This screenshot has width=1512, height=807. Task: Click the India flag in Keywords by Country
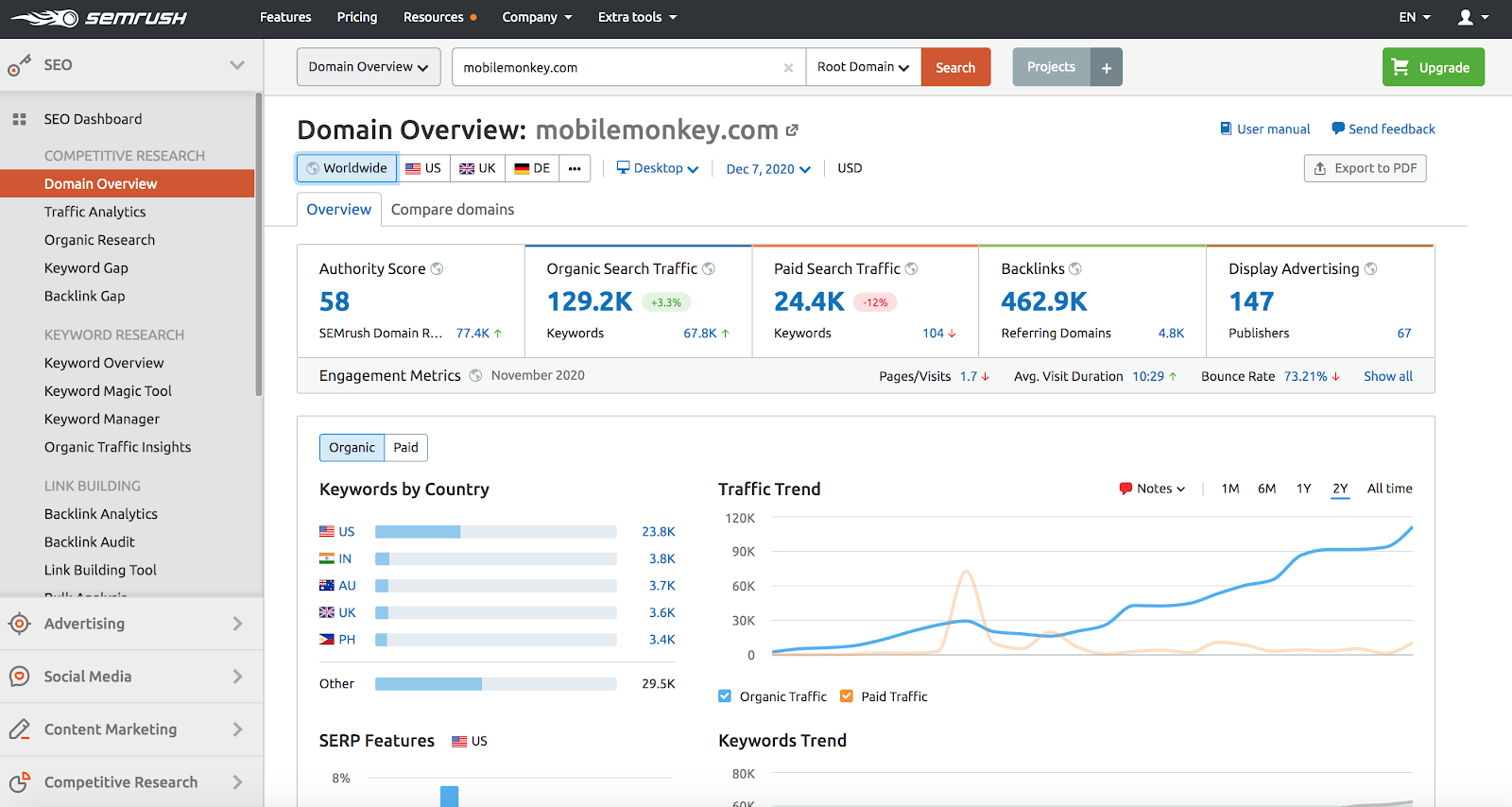(327, 558)
